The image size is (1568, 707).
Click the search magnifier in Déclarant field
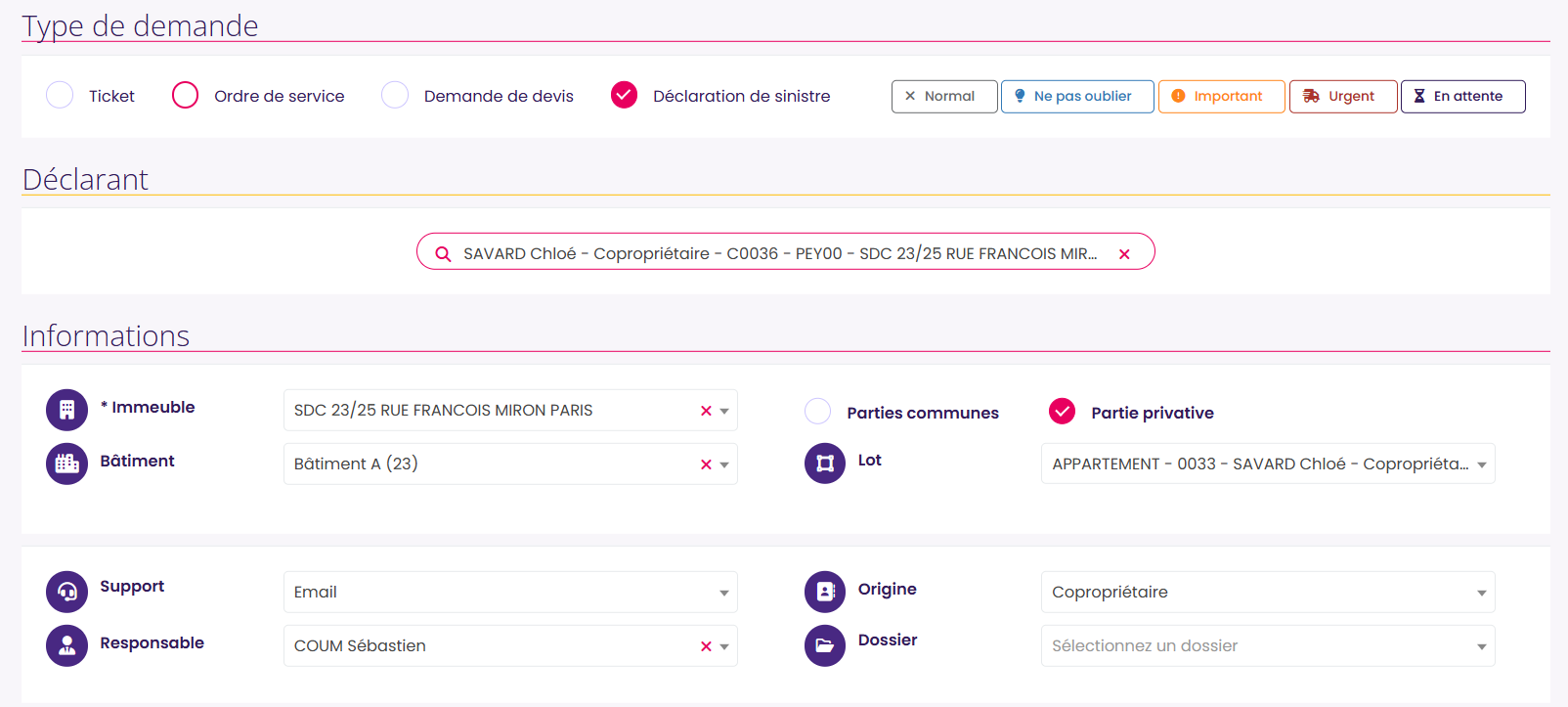[x=443, y=254]
